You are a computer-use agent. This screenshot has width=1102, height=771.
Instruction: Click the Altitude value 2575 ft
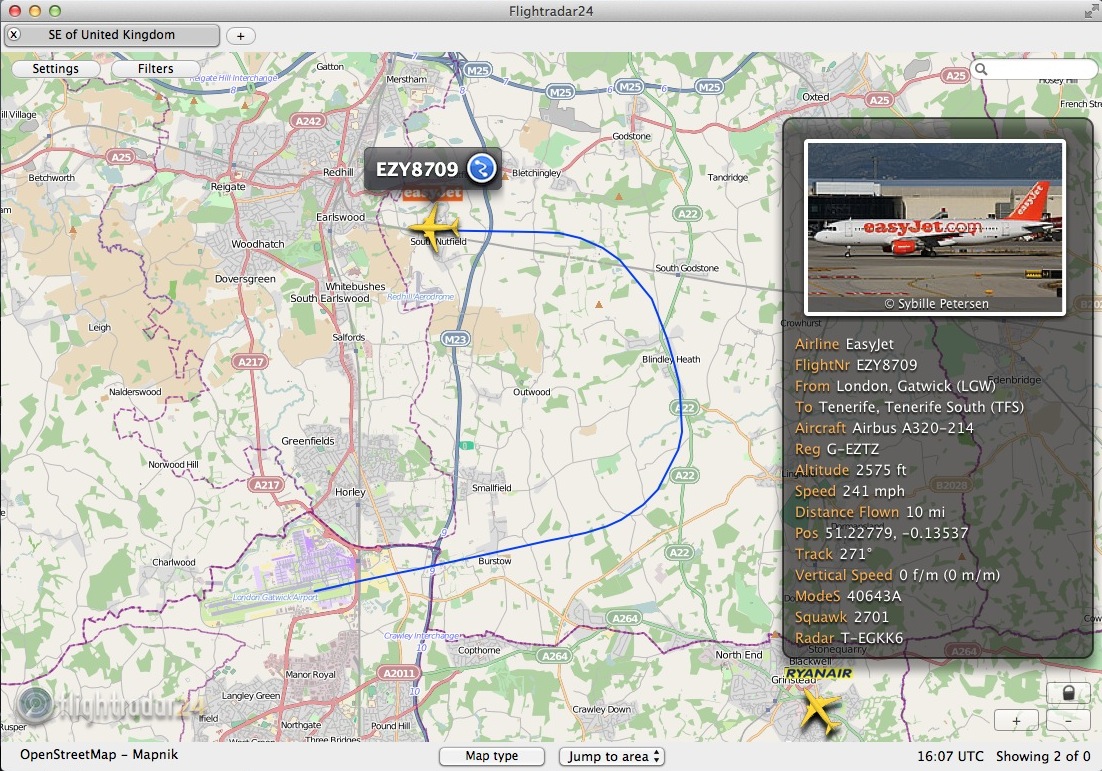tap(881, 470)
